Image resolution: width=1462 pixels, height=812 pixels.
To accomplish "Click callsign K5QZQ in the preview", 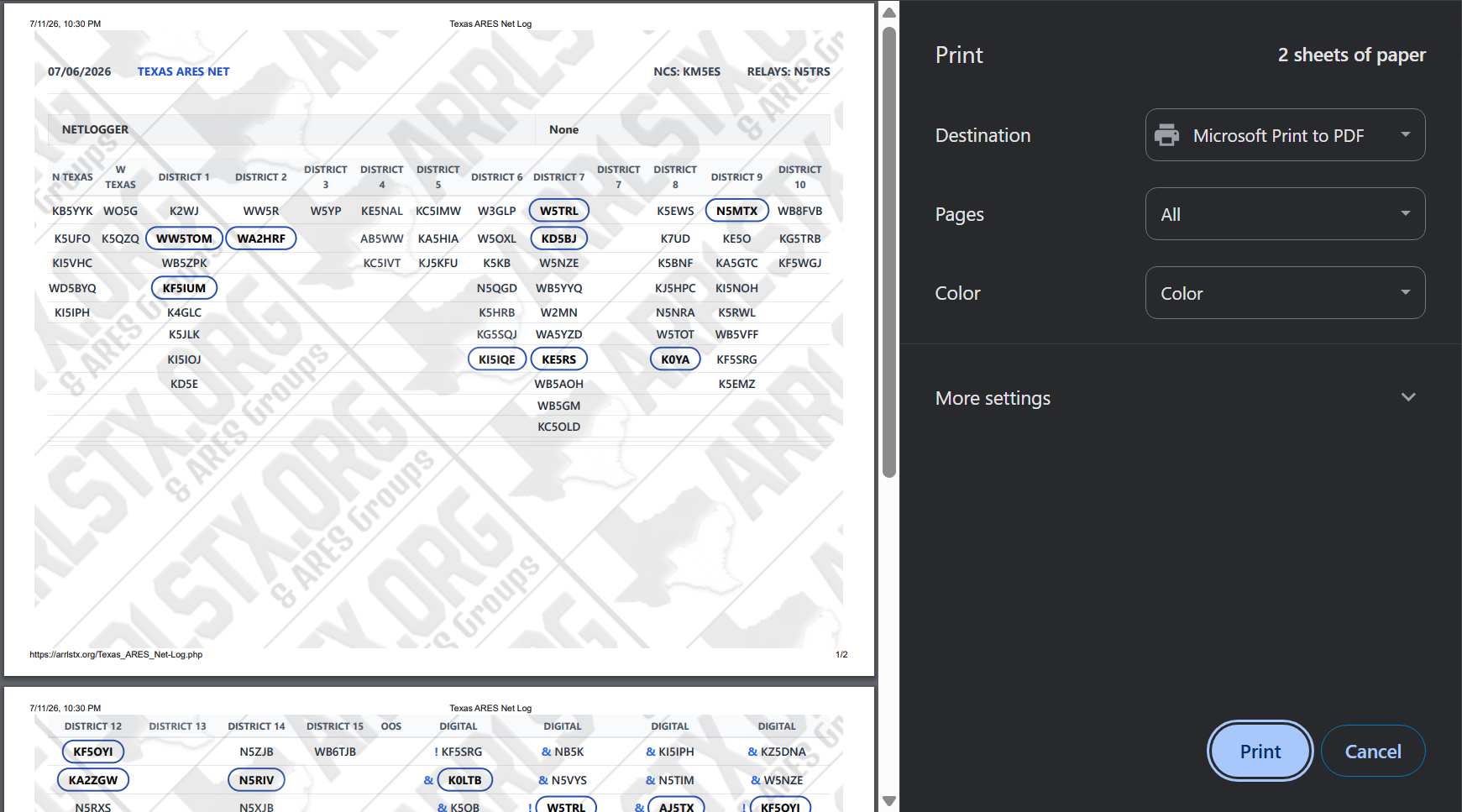I will (x=120, y=238).
